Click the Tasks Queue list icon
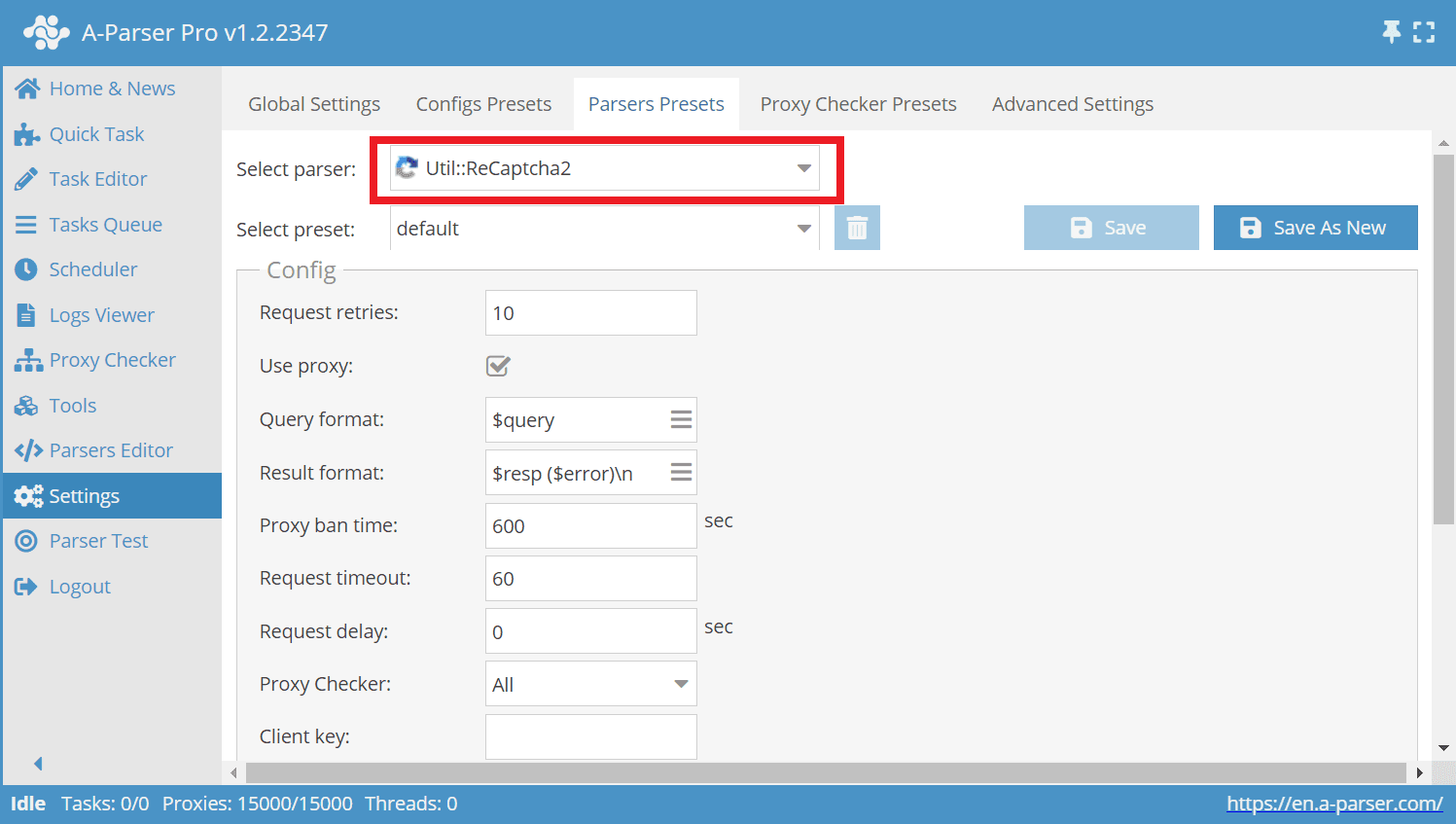This screenshot has width=1456, height=824. [x=26, y=225]
